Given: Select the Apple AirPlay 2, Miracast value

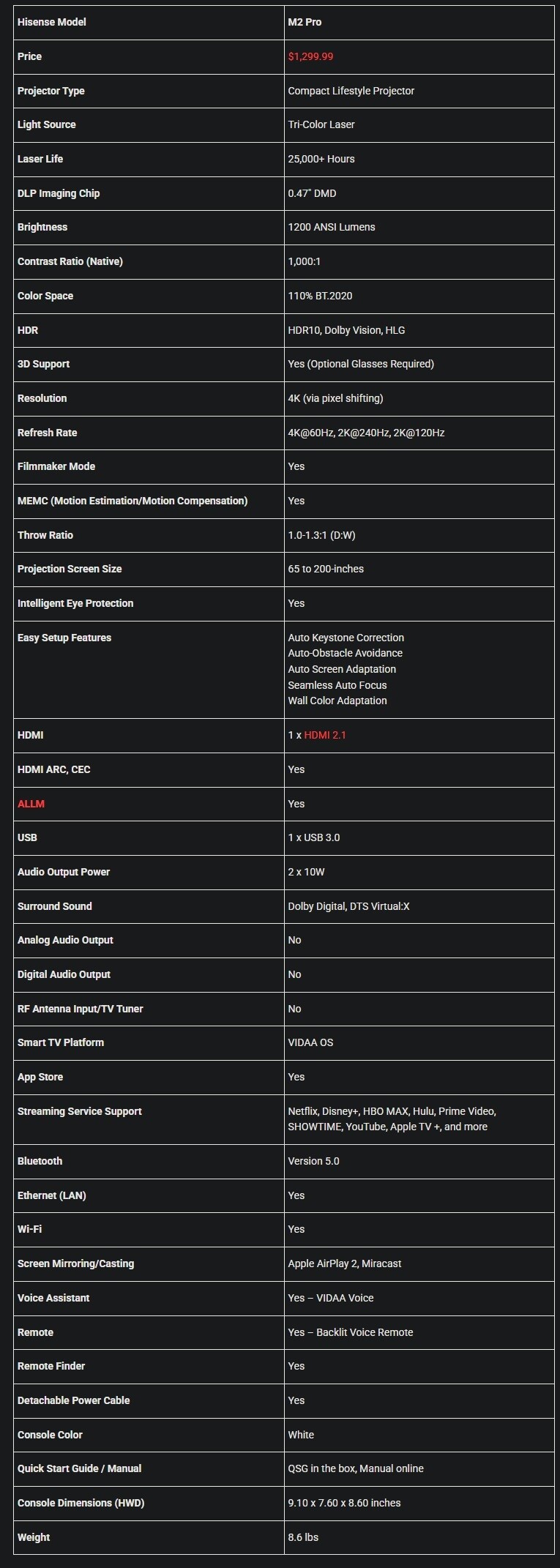Looking at the screenshot, I should (x=345, y=1263).
